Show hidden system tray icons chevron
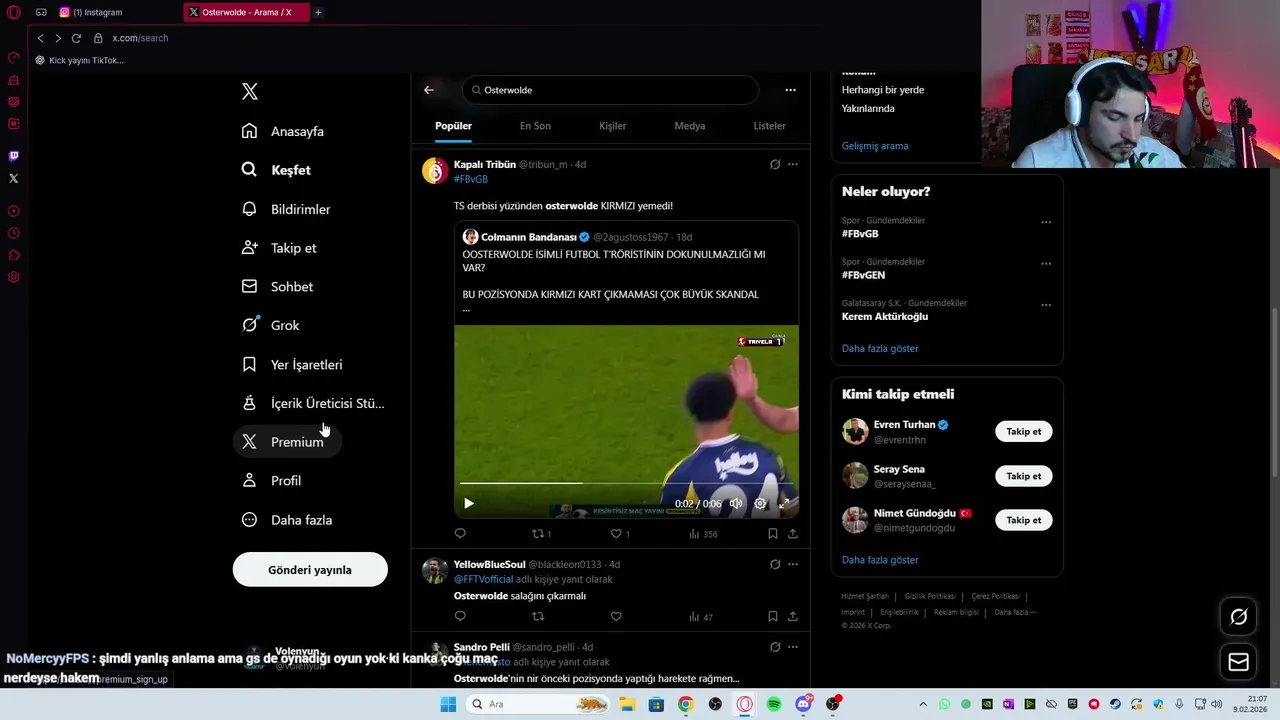Image resolution: width=1280 pixels, height=720 pixels. pos(923,704)
